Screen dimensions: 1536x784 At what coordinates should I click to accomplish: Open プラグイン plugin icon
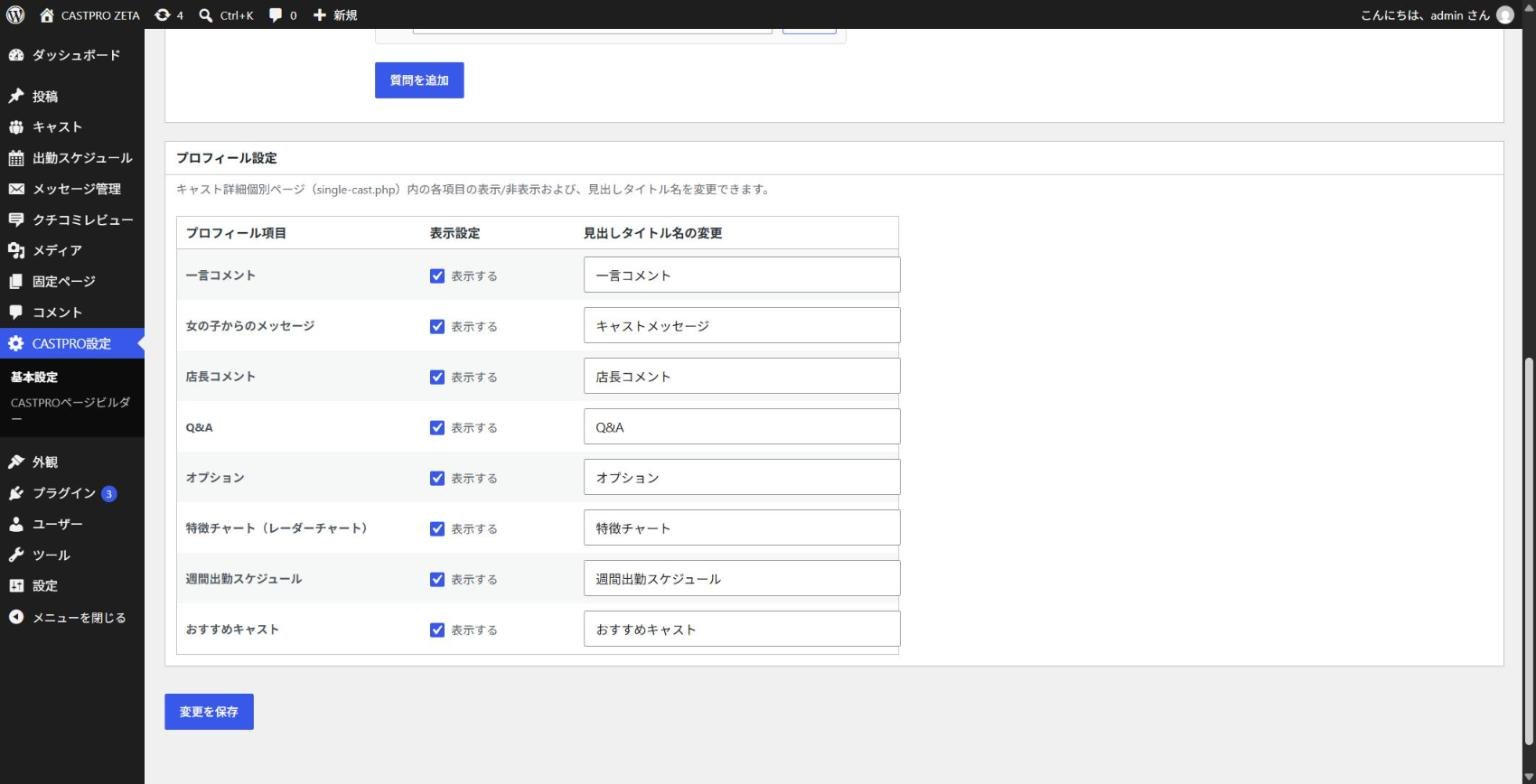[x=16, y=493]
